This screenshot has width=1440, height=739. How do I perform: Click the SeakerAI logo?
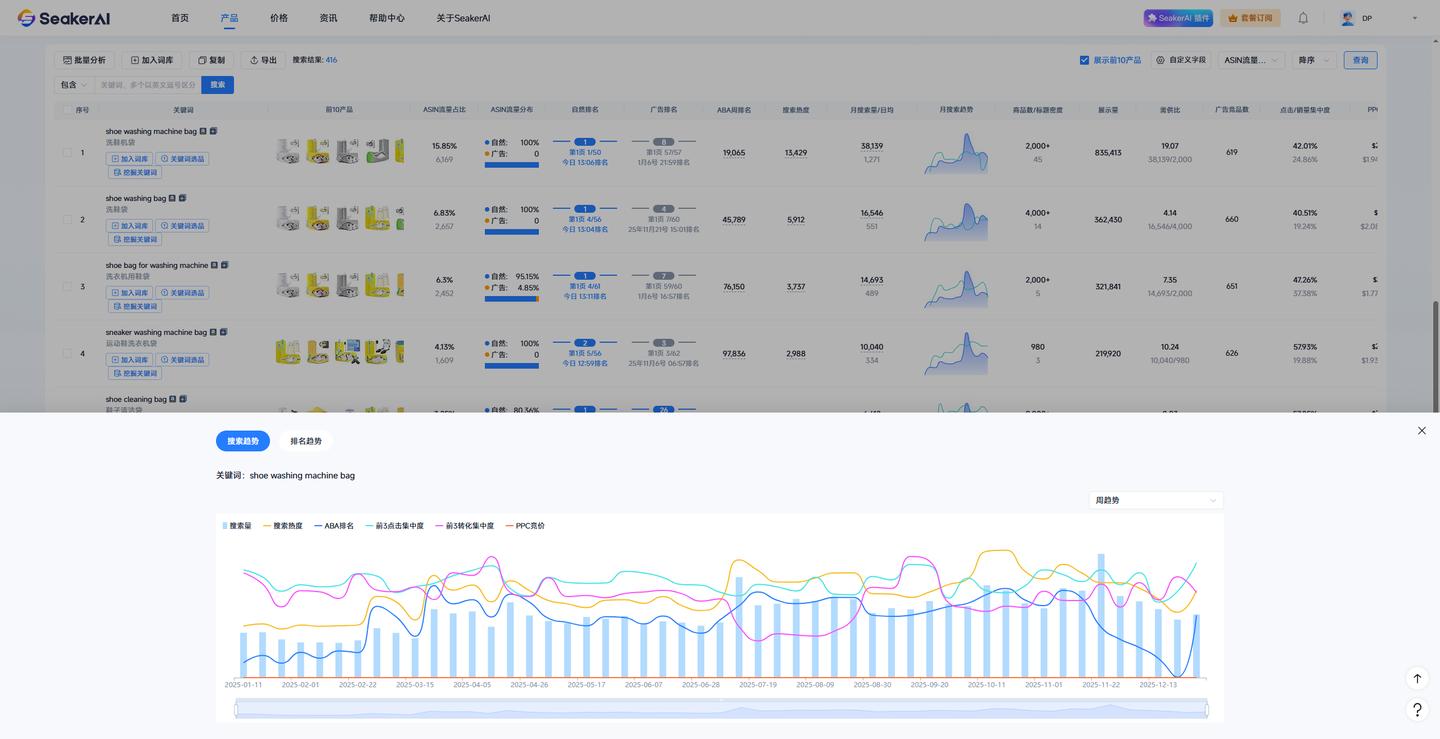(63, 18)
